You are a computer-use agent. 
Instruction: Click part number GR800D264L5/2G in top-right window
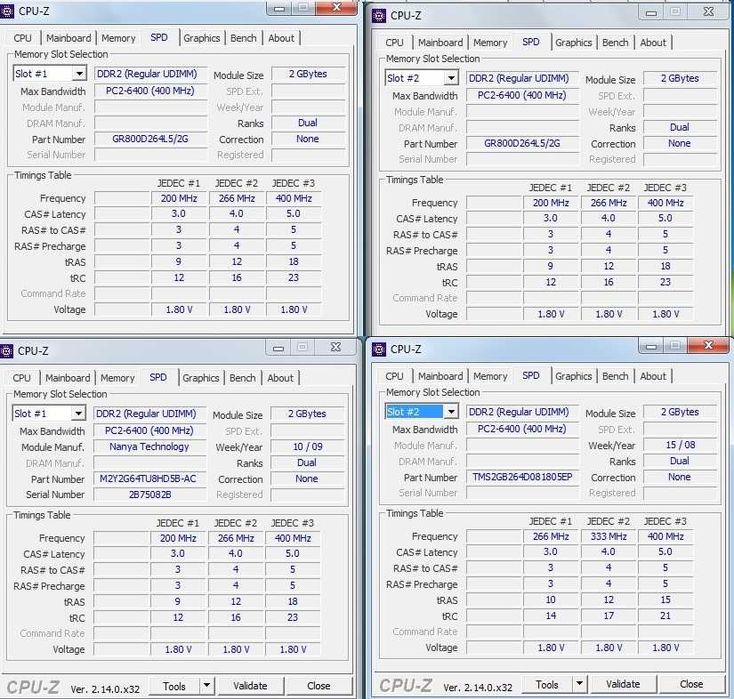coord(522,144)
